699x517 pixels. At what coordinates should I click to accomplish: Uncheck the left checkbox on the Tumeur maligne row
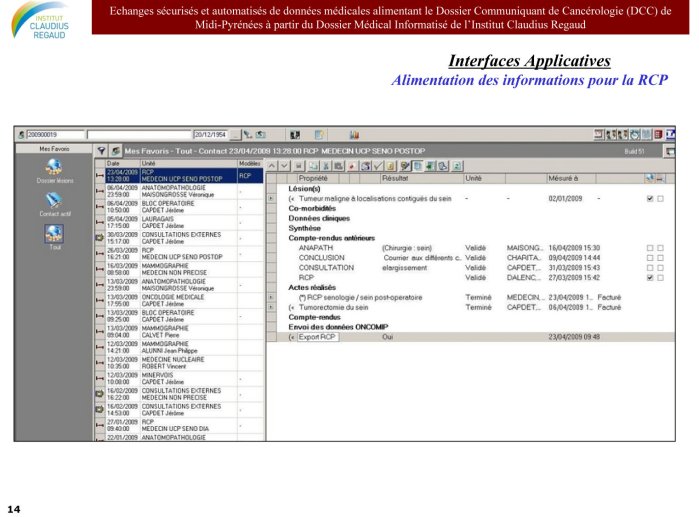click(650, 199)
